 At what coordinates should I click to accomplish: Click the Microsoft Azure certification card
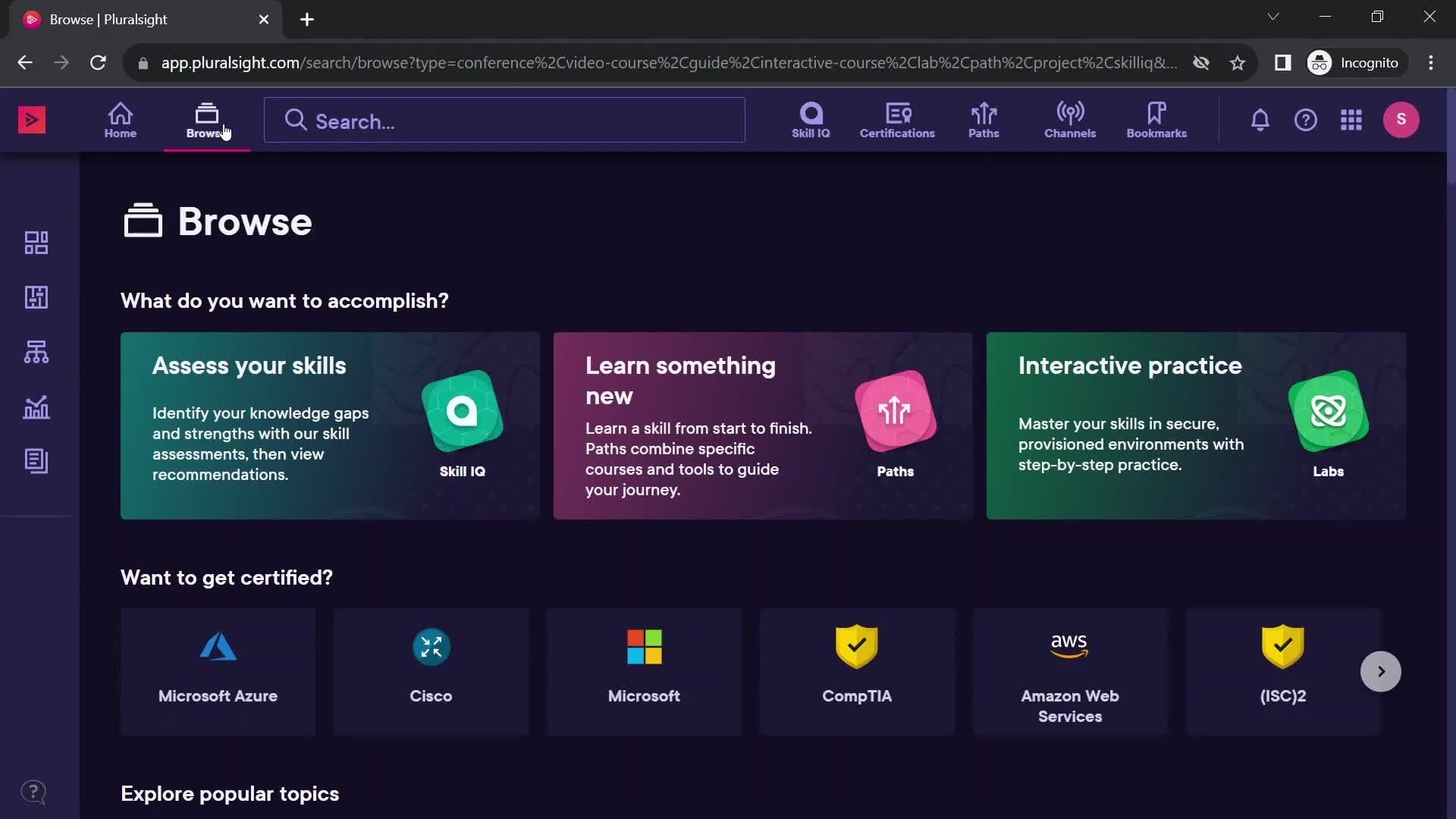point(218,670)
